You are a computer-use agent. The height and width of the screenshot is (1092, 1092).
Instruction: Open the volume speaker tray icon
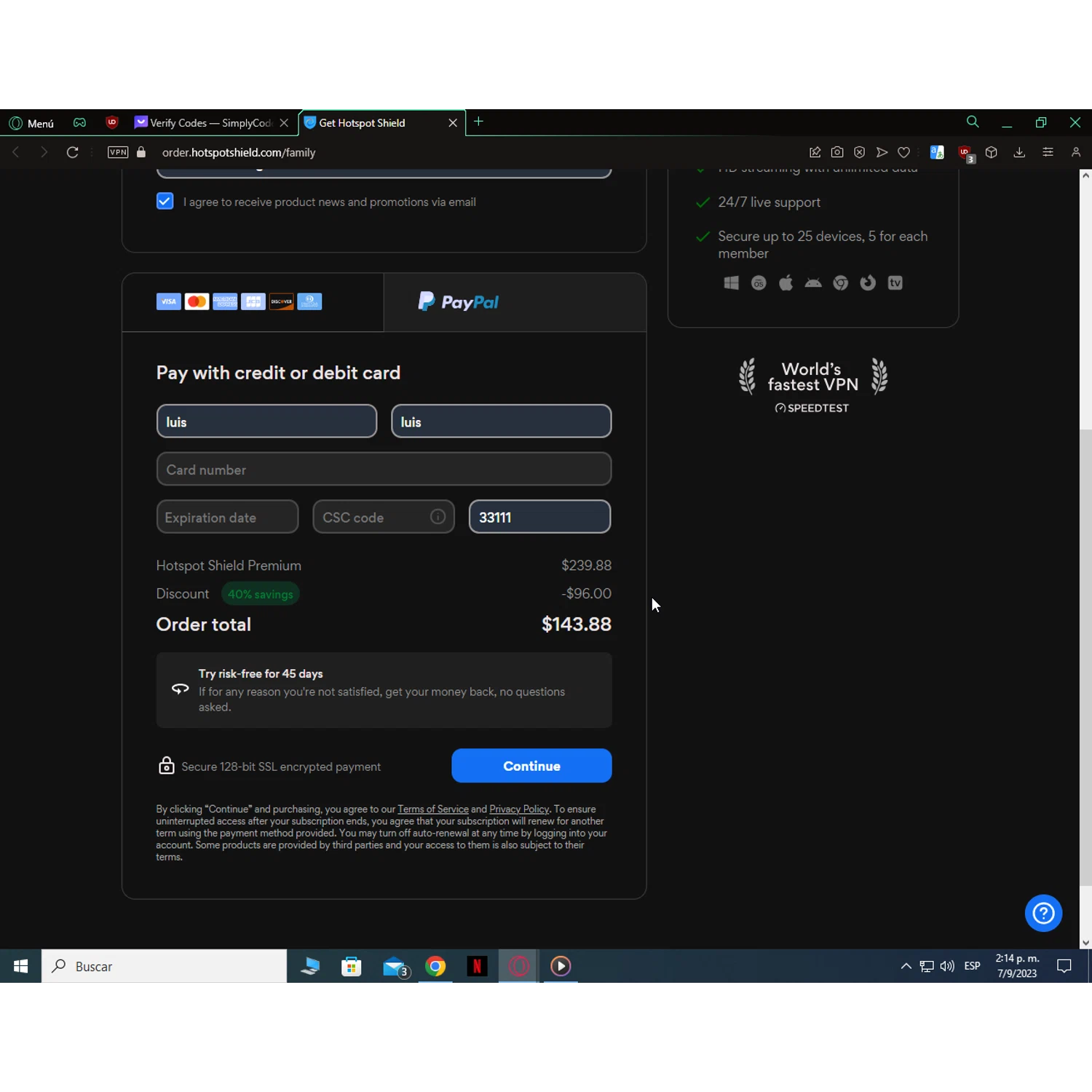point(947,966)
